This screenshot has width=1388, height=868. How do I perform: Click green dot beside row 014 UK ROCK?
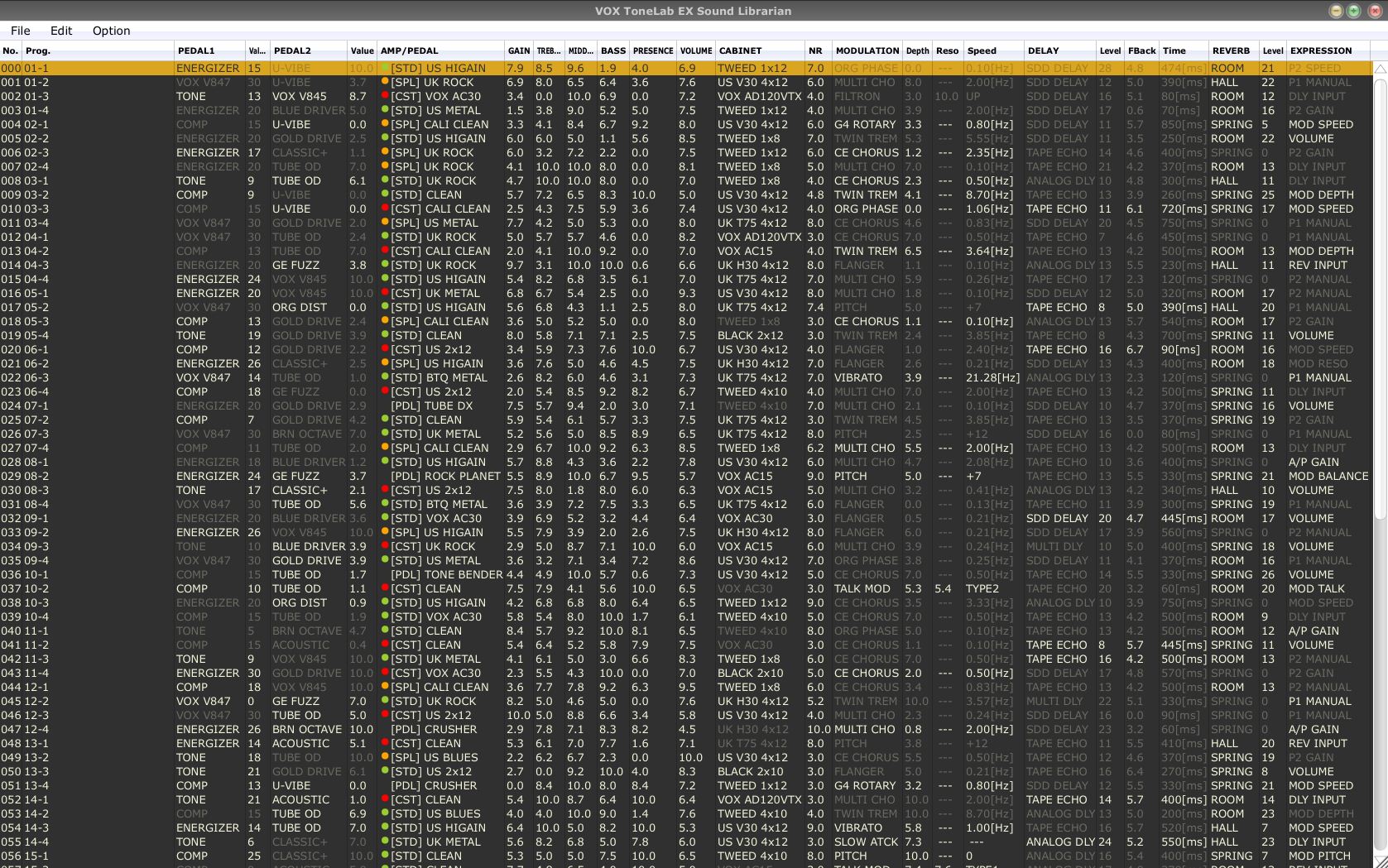(x=385, y=265)
